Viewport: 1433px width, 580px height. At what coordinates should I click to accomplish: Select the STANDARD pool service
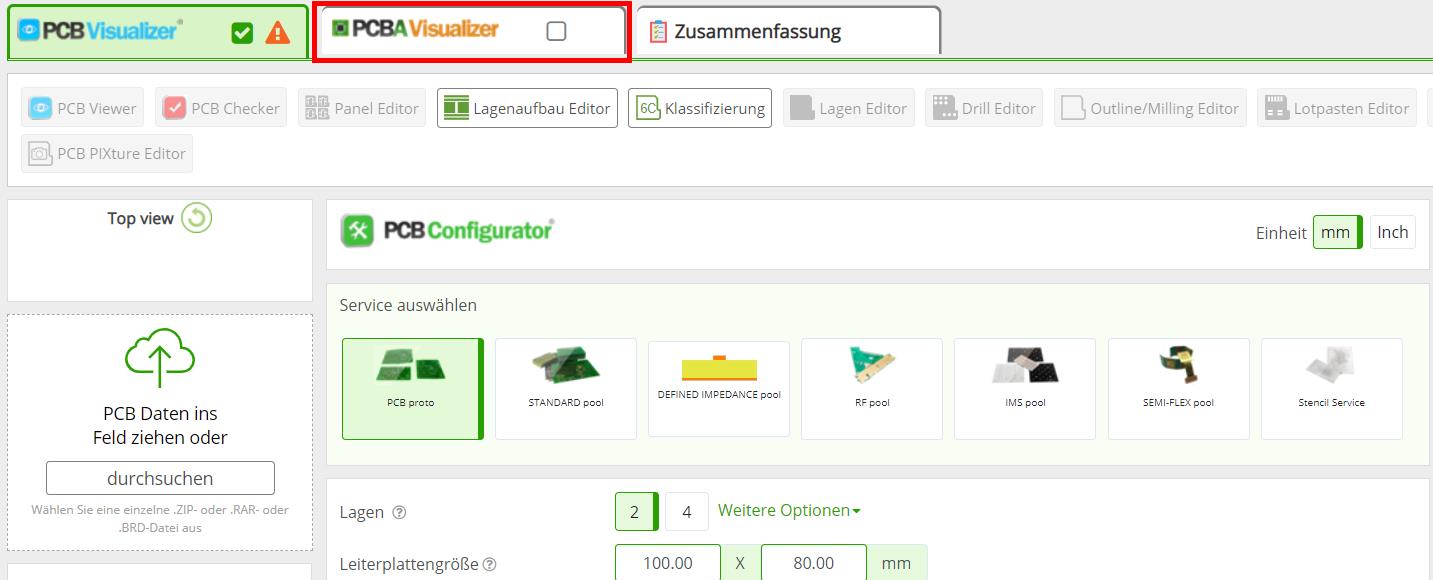coord(566,389)
